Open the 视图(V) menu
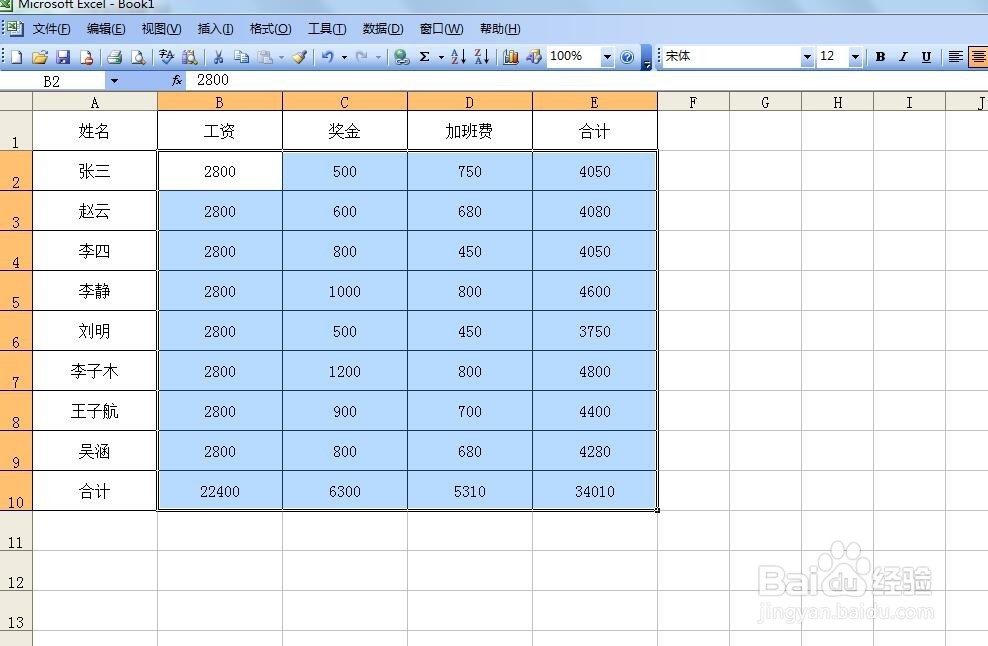Viewport: 988px width, 646px height. pos(161,29)
